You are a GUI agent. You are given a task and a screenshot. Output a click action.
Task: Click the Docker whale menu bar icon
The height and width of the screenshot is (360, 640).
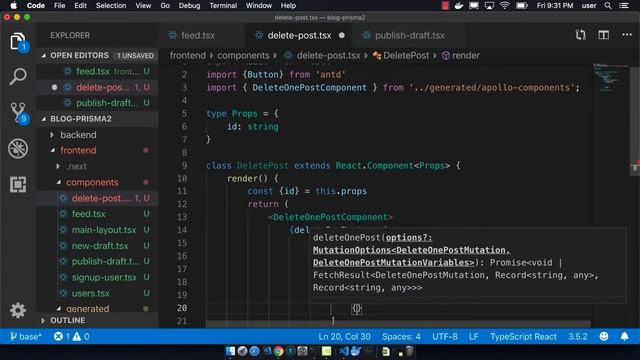459,6
